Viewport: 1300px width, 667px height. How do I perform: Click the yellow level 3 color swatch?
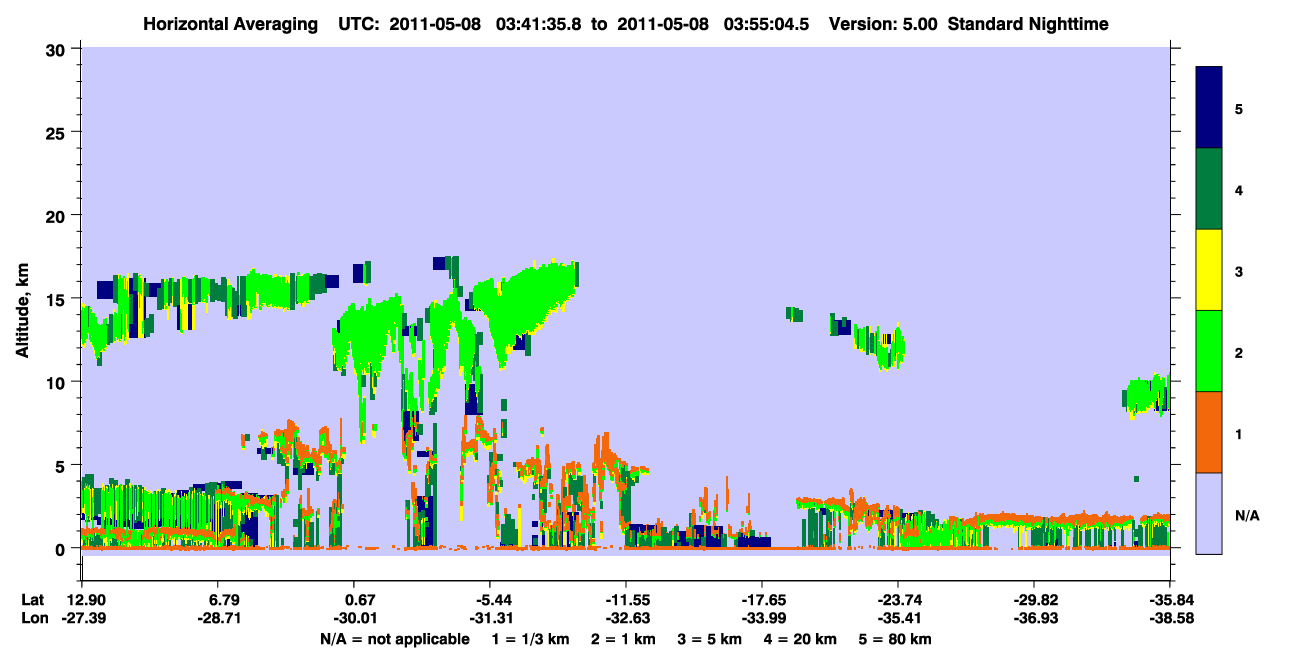(1209, 270)
